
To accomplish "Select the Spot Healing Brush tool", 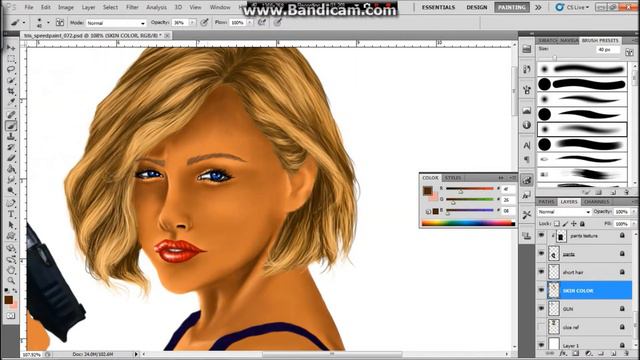I will (x=11, y=115).
